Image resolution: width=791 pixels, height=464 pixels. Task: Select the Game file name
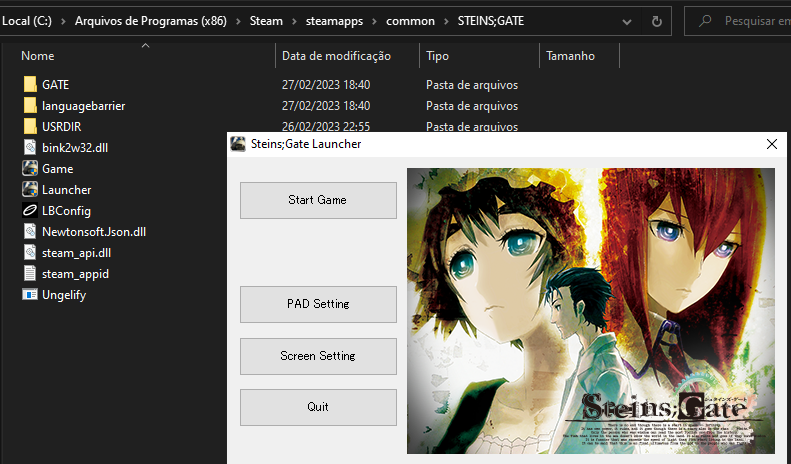click(x=58, y=169)
